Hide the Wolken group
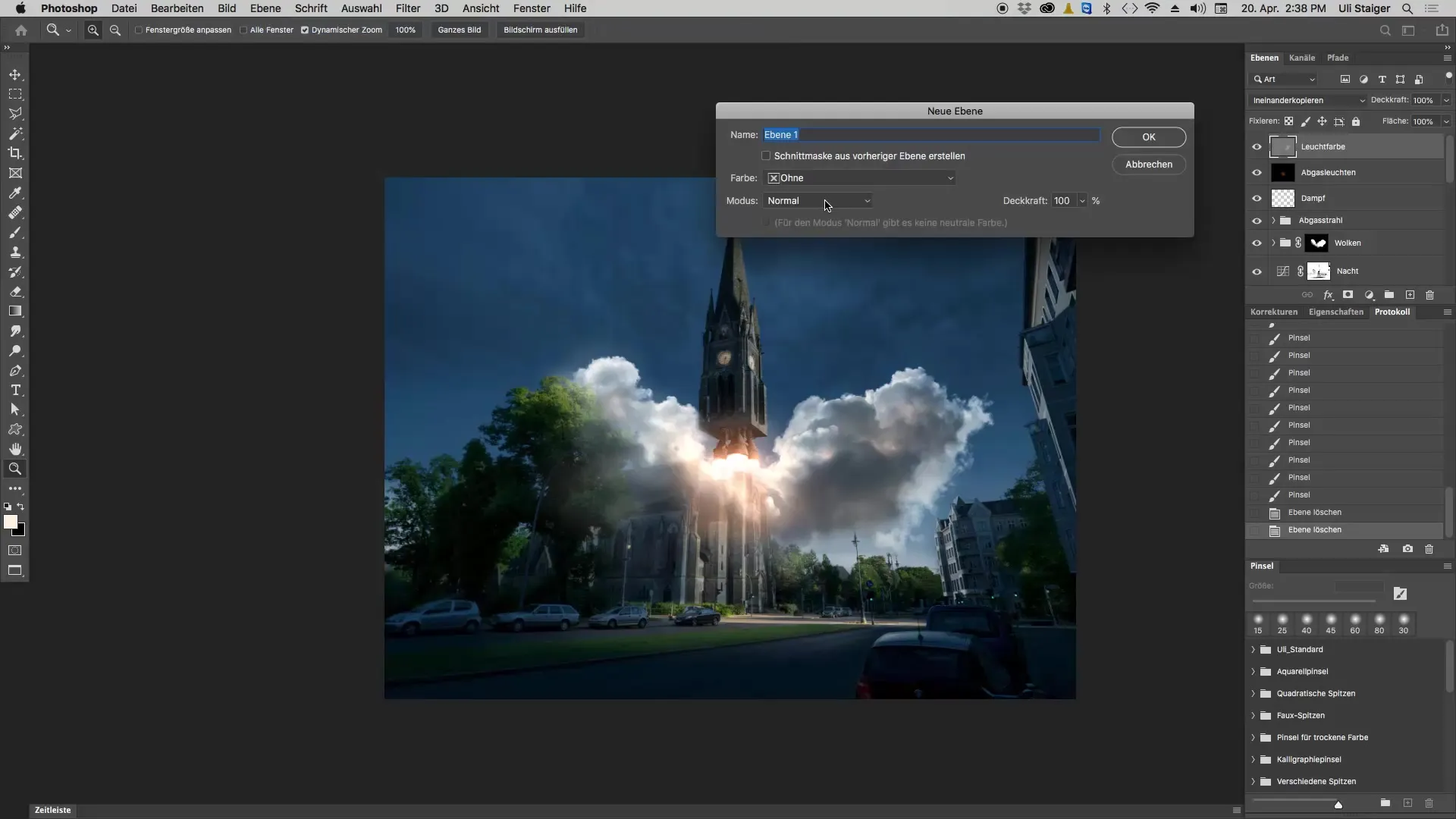Viewport: 1456px width, 819px height. click(x=1257, y=243)
